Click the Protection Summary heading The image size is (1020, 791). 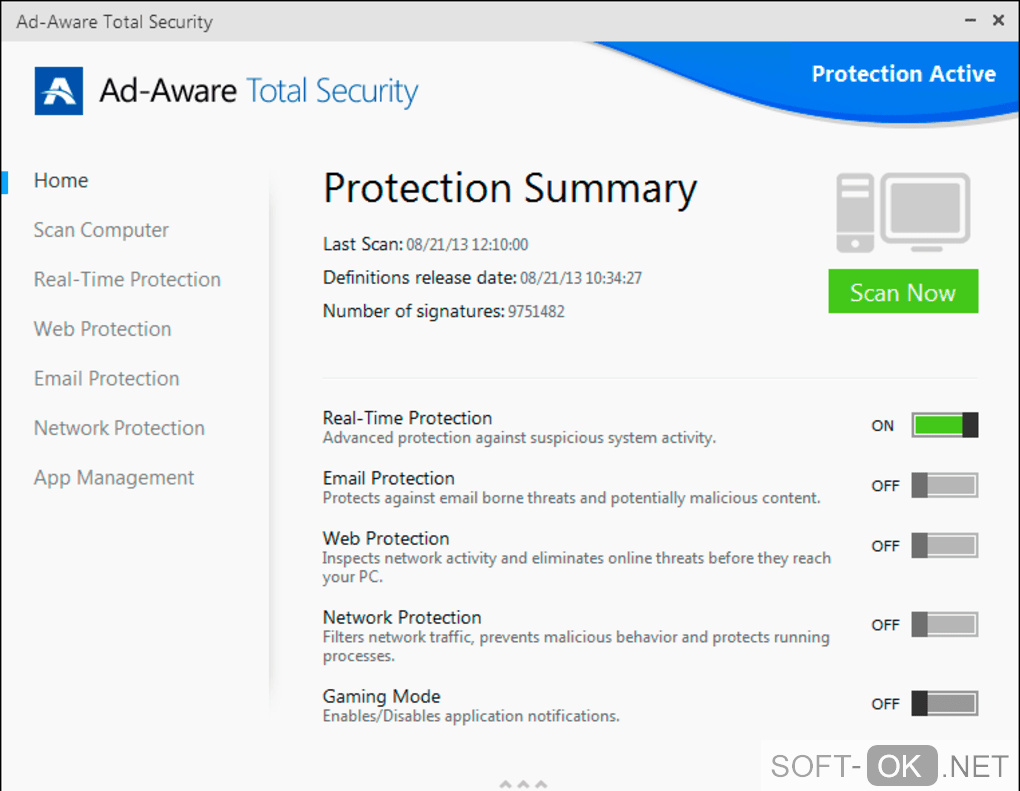510,188
